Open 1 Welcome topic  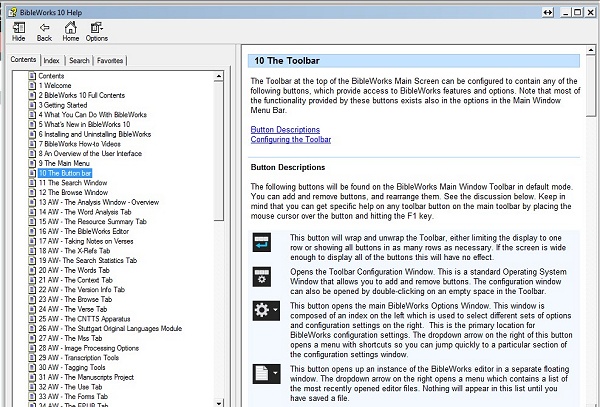(x=55, y=85)
